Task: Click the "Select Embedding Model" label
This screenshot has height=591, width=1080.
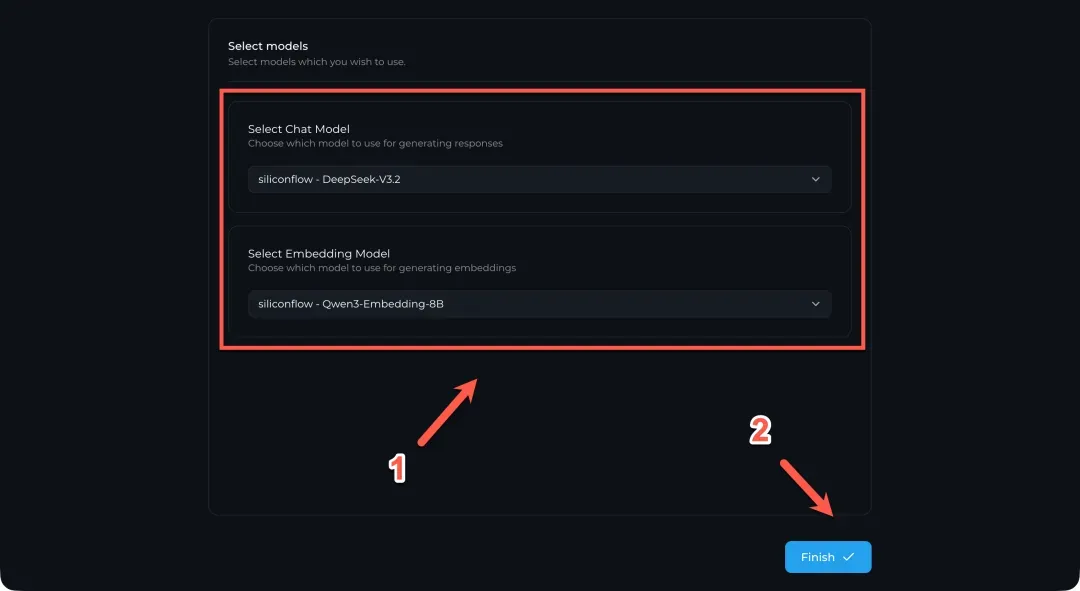Action: tap(319, 254)
